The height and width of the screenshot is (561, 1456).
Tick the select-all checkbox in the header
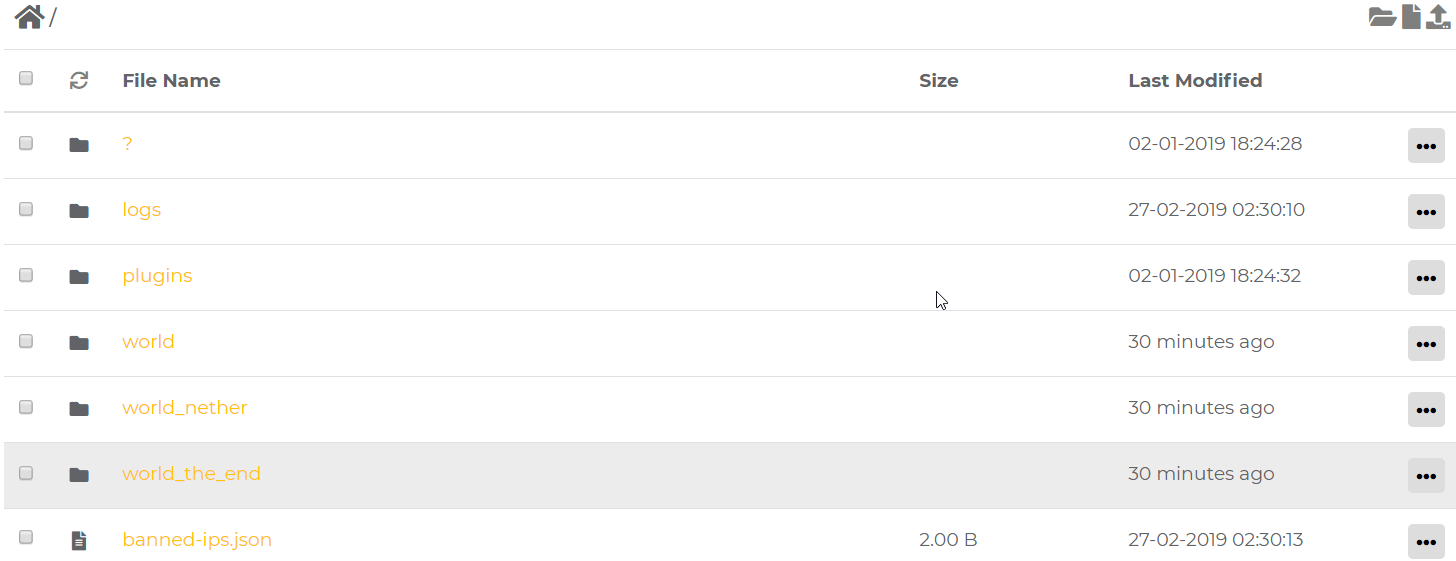[x=26, y=78]
